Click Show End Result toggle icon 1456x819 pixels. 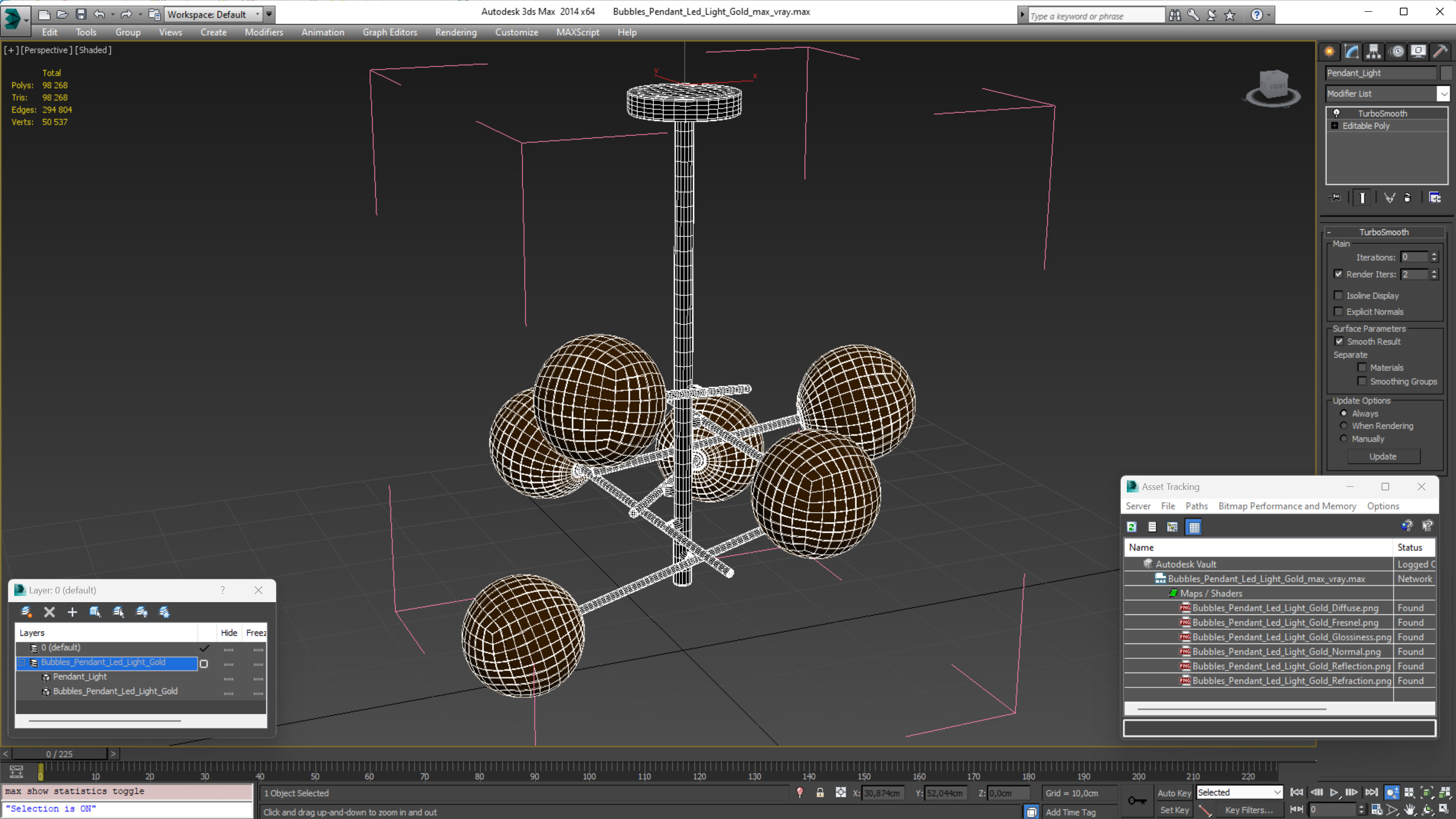click(x=1363, y=198)
